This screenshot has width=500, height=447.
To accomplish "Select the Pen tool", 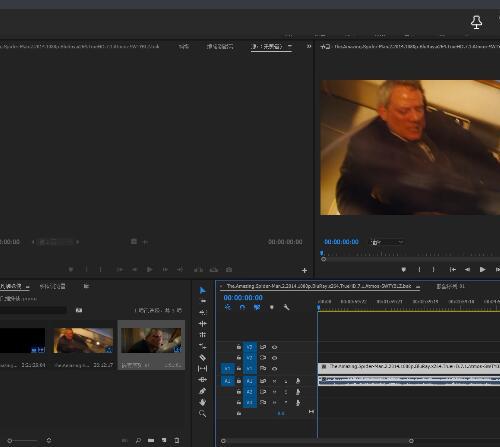I will tap(202, 391).
